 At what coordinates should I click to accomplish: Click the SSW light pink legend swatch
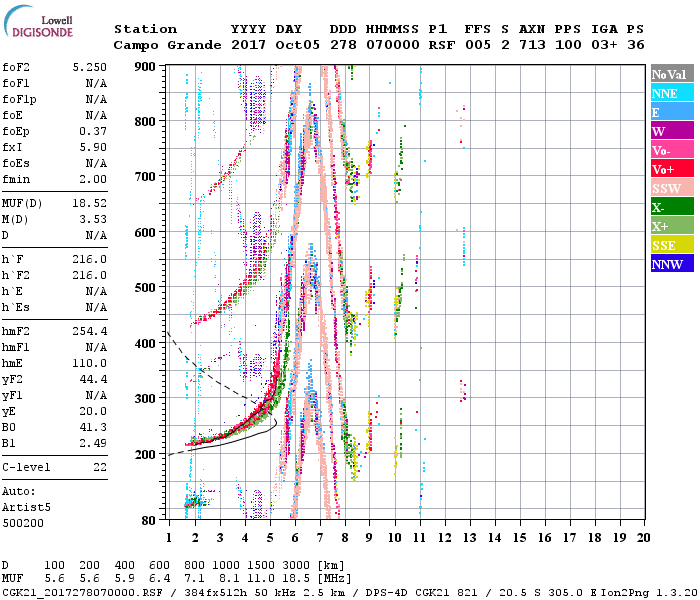pyautogui.click(x=672, y=188)
